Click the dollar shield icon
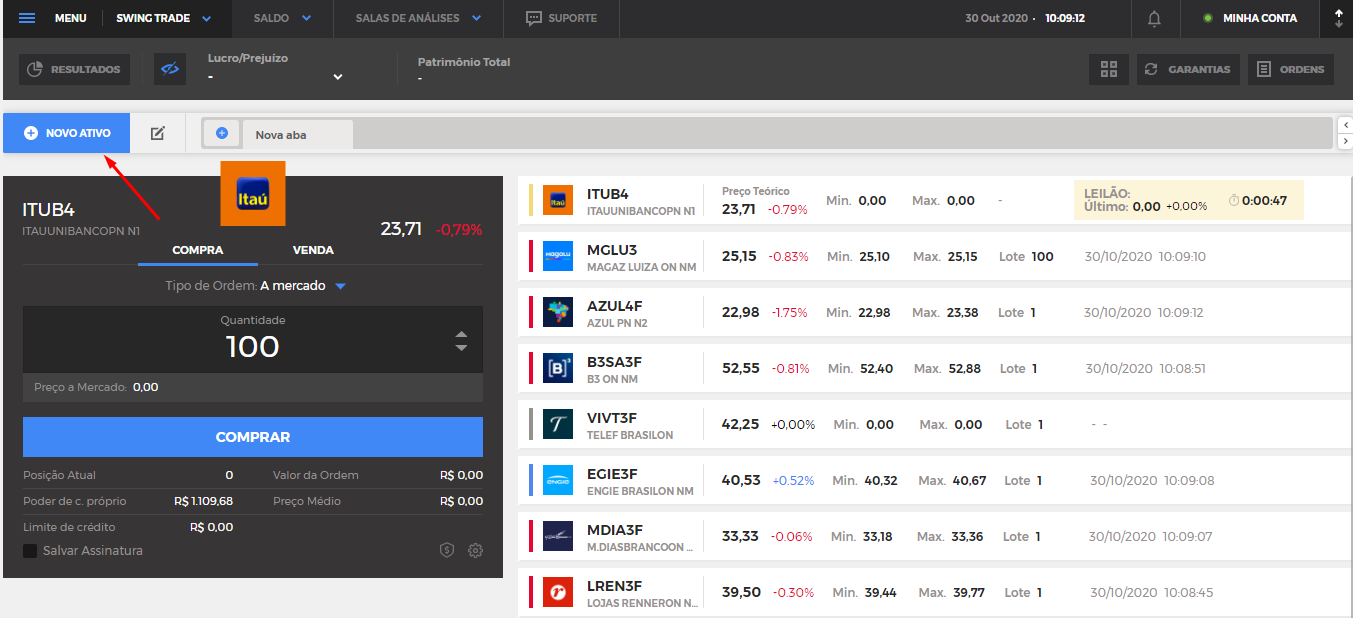The image size is (1353, 618). pyautogui.click(x=447, y=550)
